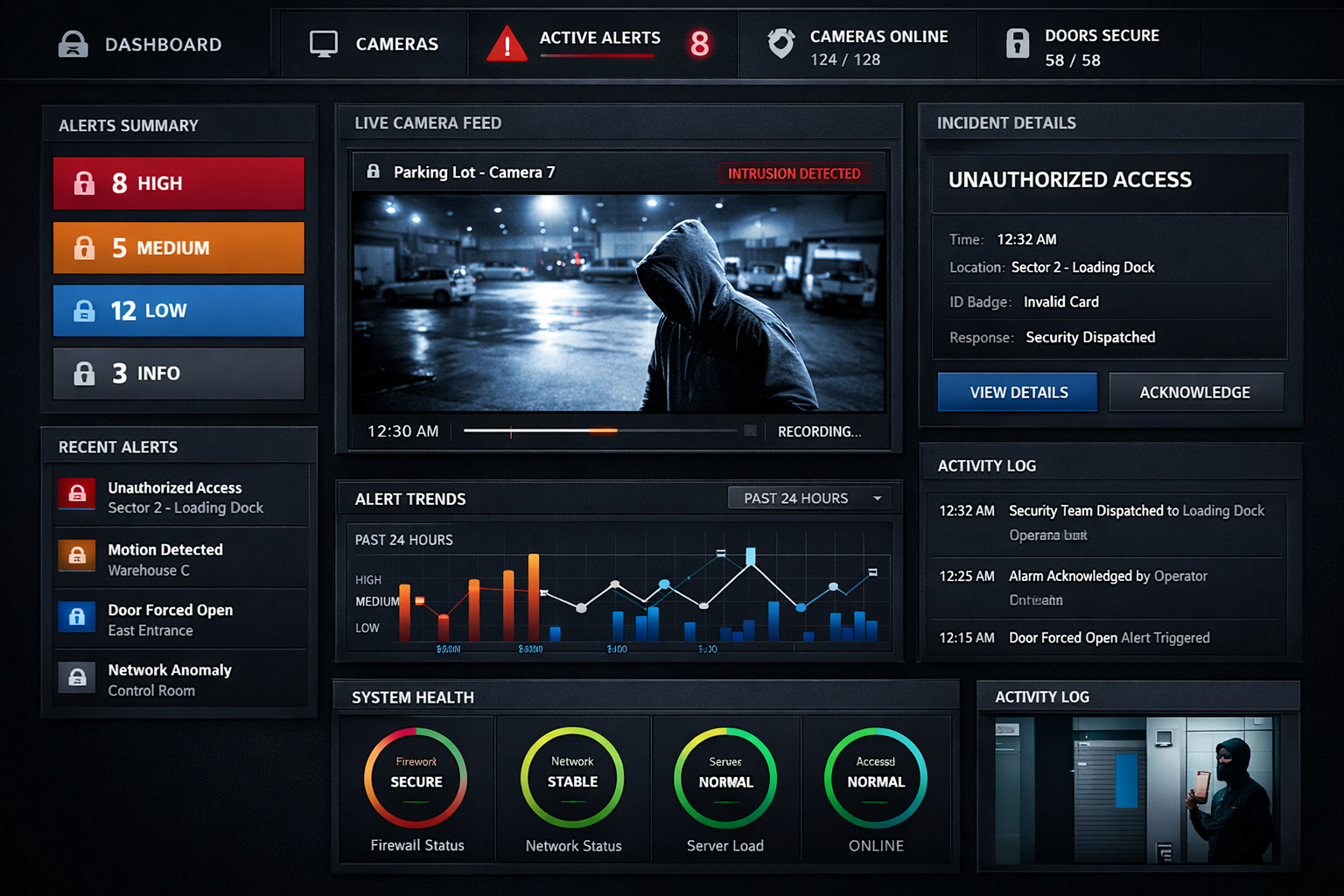Click the Cameras monitor icon
Image resolution: width=1344 pixels, height=896 pixels.
coord(324,44)
